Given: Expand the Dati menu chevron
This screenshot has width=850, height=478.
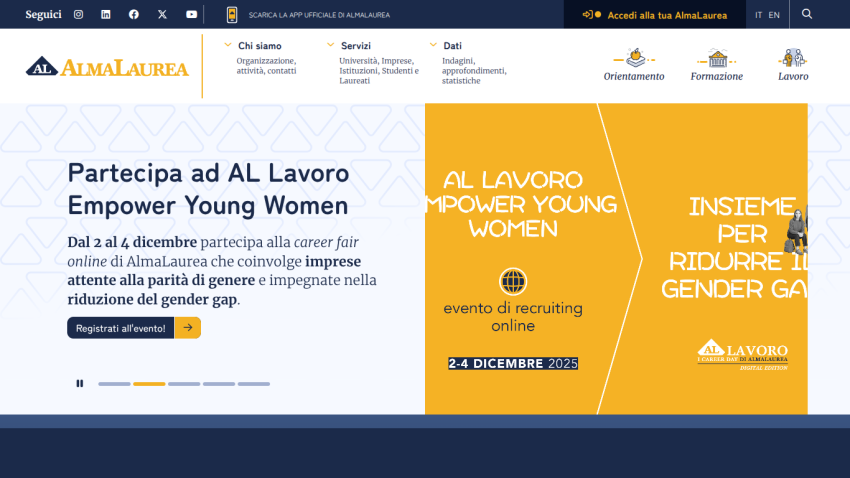Looking at the screenshot, I should click(433, 45).
